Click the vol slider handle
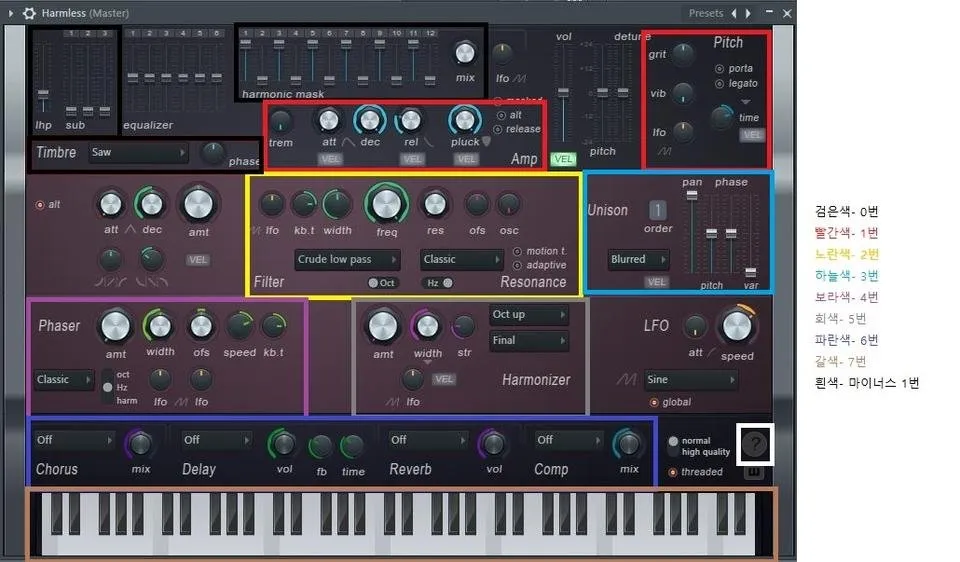 (x=563, y=92)
